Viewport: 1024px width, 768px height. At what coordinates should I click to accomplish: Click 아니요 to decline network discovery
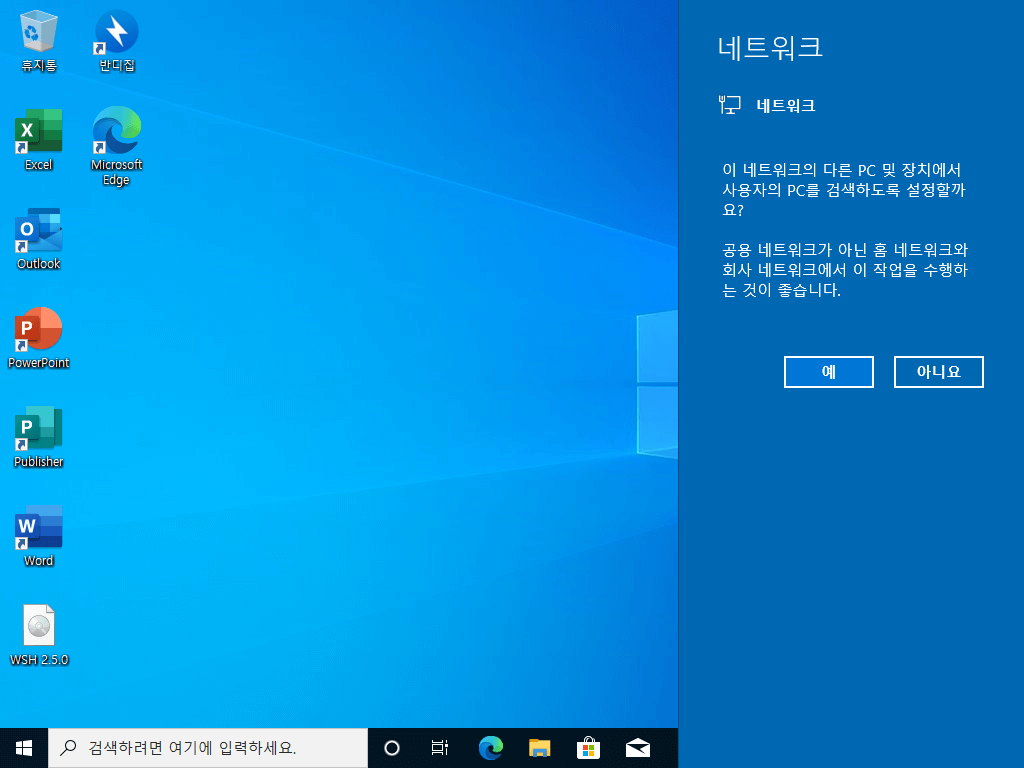(x=938, y=372)
